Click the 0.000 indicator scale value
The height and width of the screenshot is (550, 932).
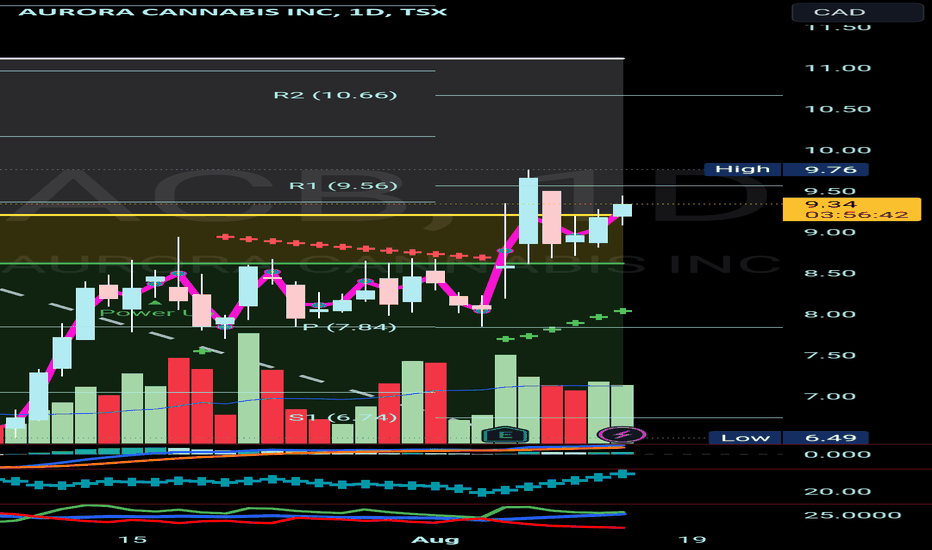pyautogui.click(x=837, y=454)
